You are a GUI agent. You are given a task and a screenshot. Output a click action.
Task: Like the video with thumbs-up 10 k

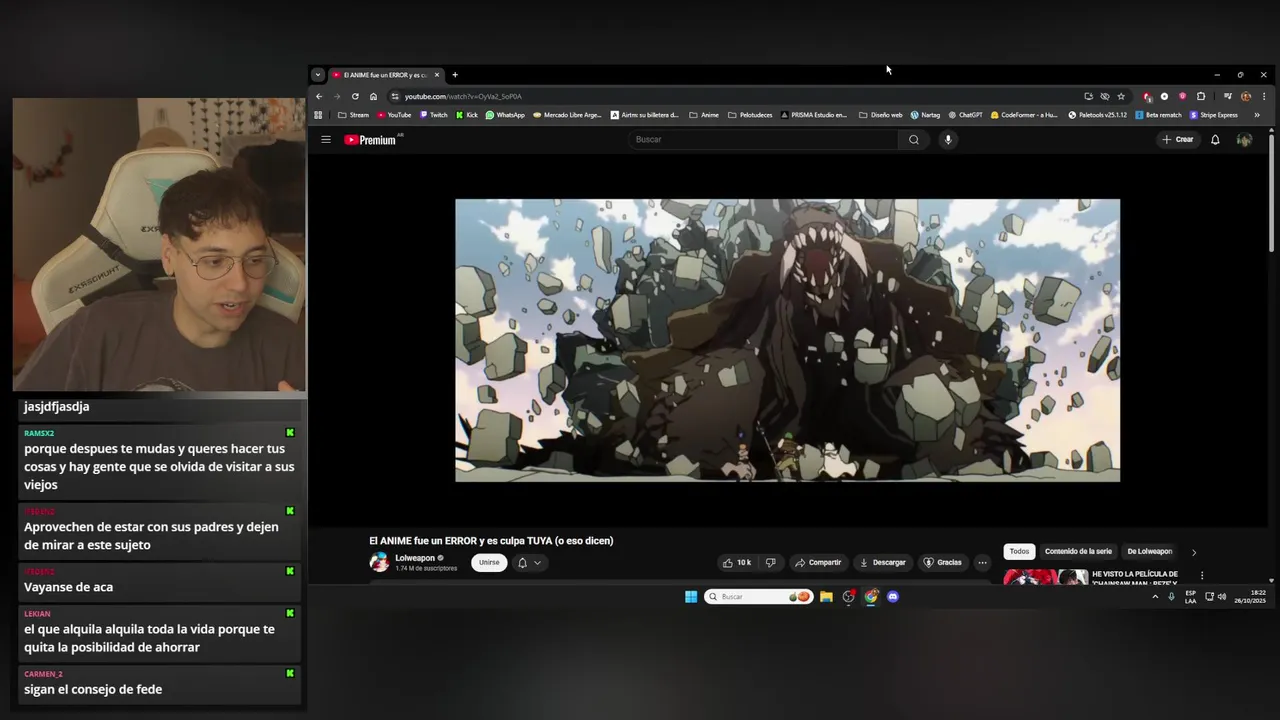(737, 563)
